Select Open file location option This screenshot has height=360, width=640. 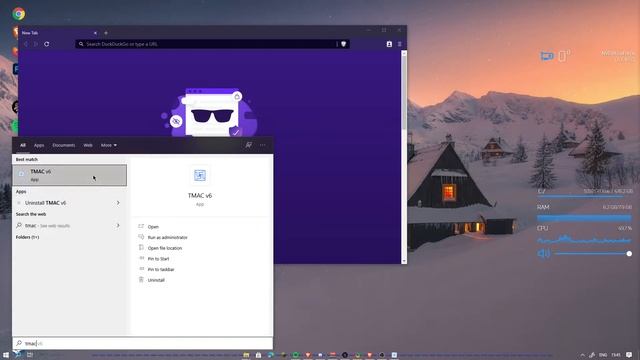[x=164, y=248]
